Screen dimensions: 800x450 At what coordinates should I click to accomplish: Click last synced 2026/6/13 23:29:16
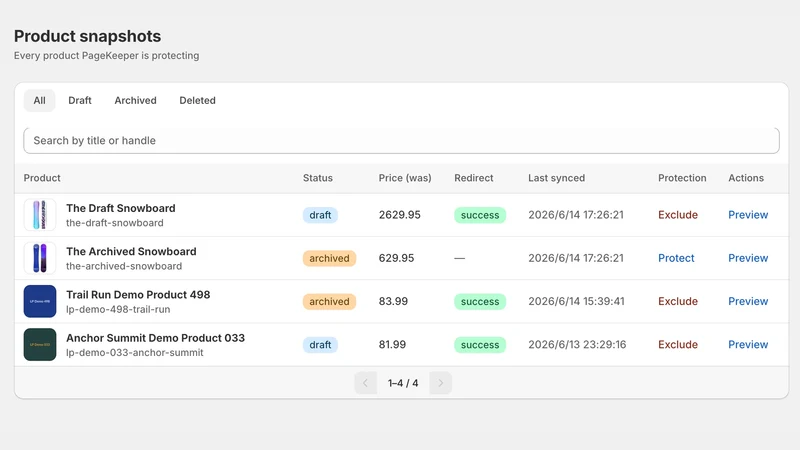[x=577, y=344]
